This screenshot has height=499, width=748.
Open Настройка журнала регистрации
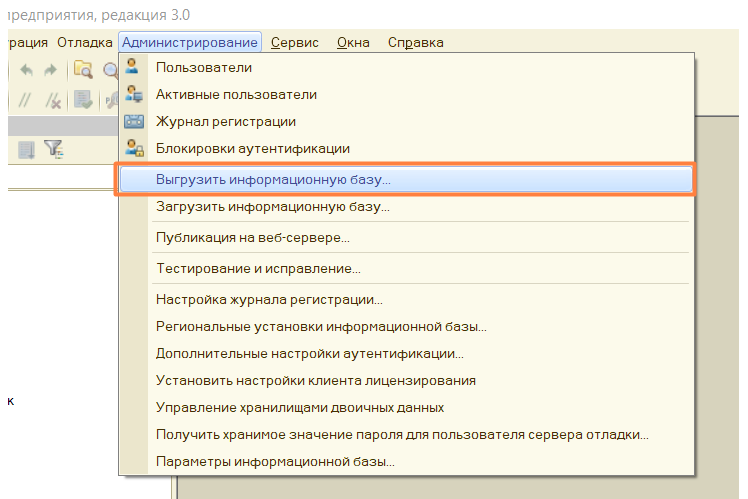(406, 299)
